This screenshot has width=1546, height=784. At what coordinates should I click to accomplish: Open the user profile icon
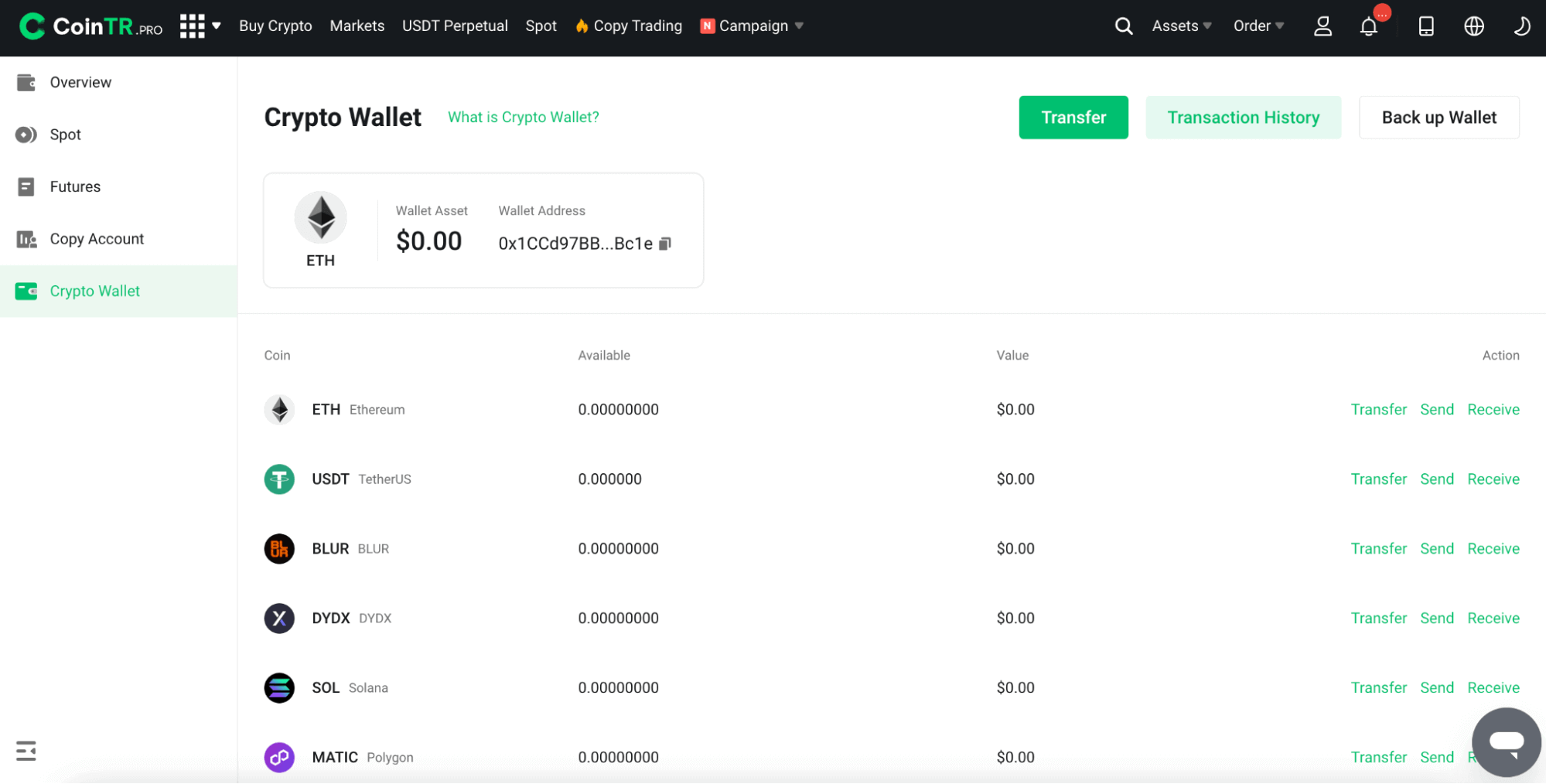point(1322,26)
